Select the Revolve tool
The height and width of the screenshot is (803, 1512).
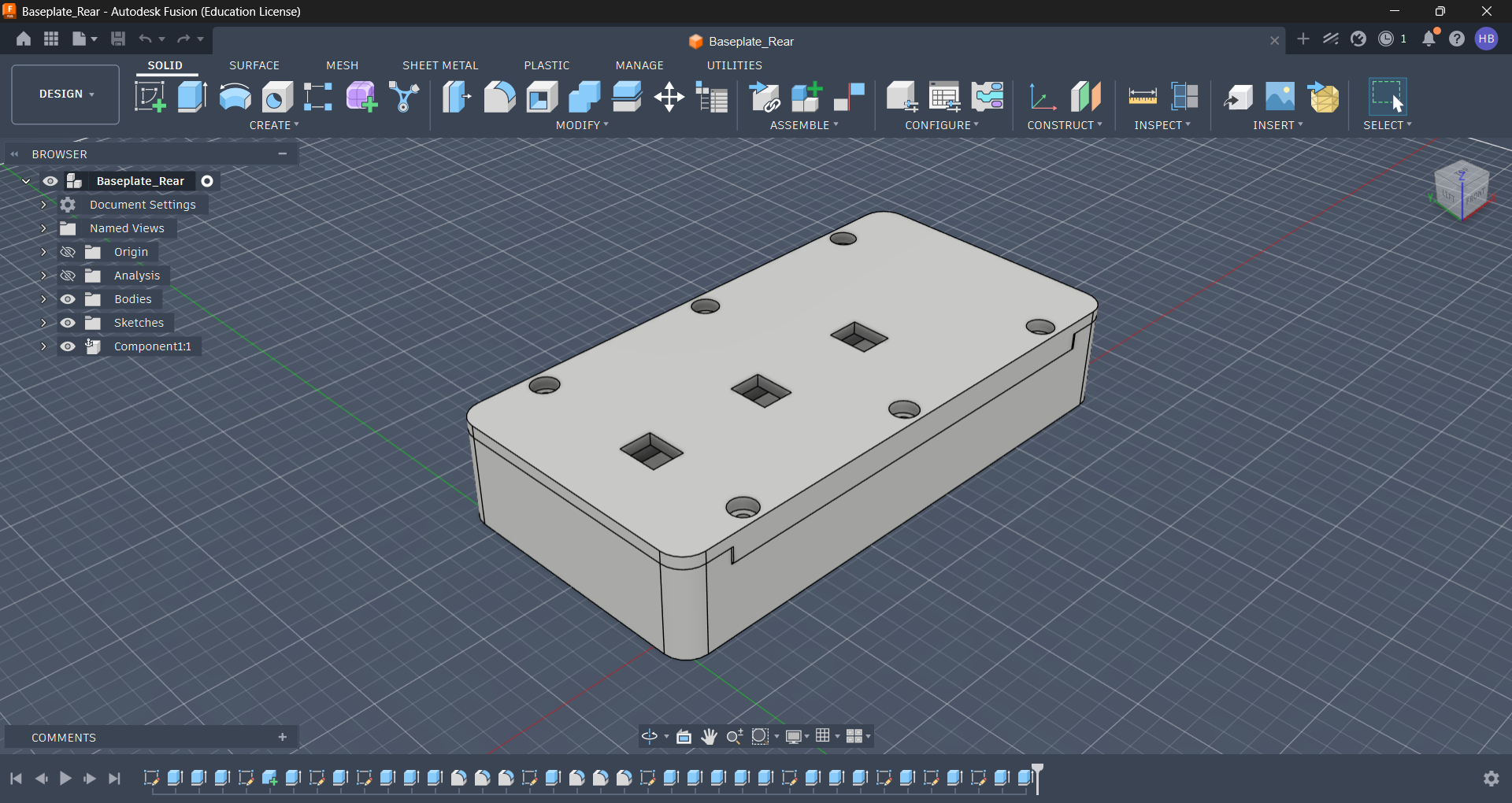(235, 97)
